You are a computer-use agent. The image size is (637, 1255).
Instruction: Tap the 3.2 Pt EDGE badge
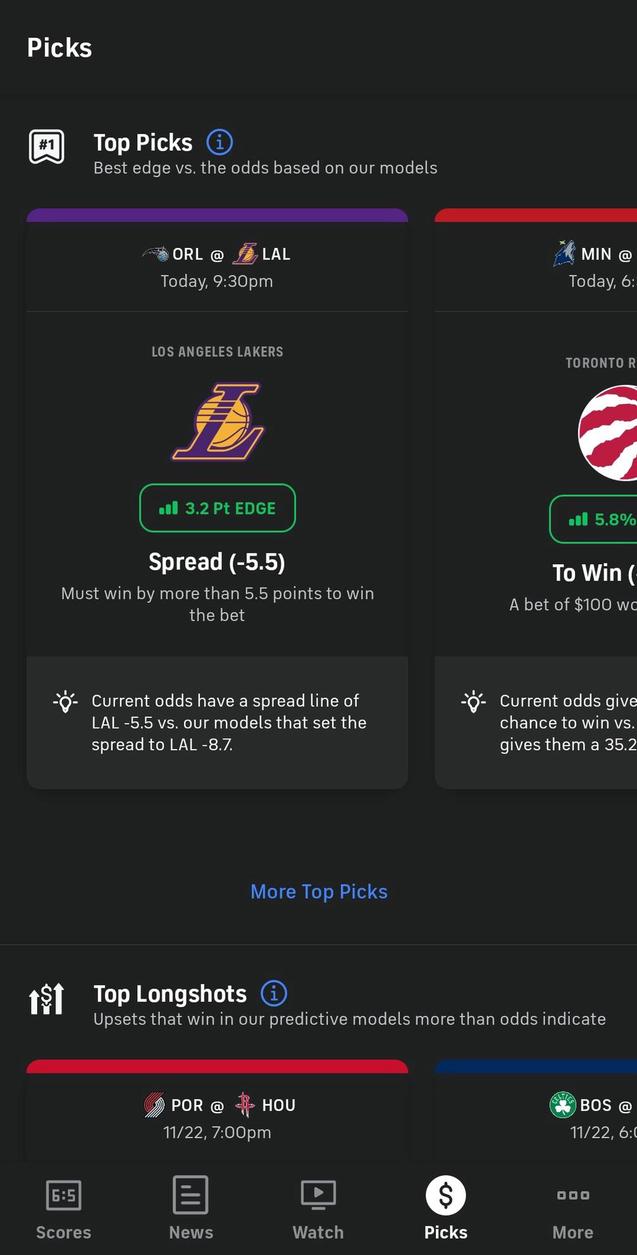click(x=217, y=508)
